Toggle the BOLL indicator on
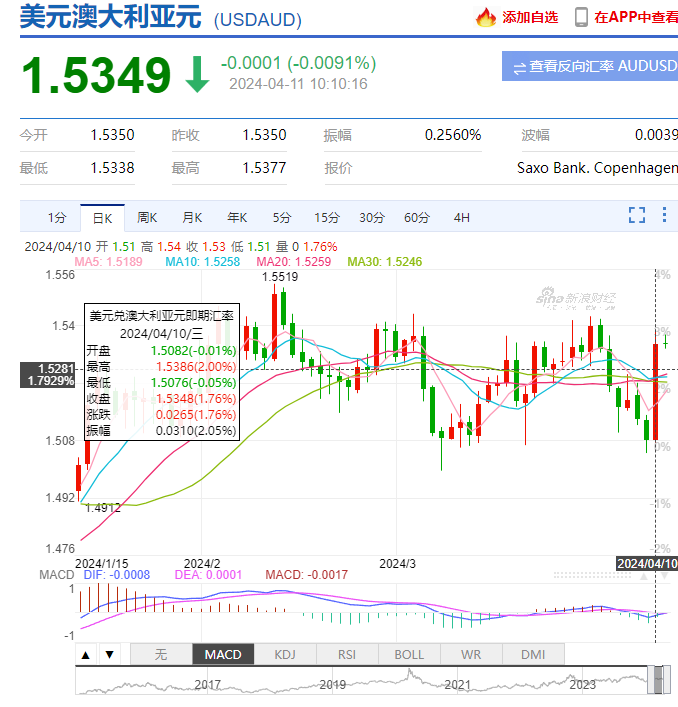The height and width of the screenshot is (707, 678). (x=409, y=655)
